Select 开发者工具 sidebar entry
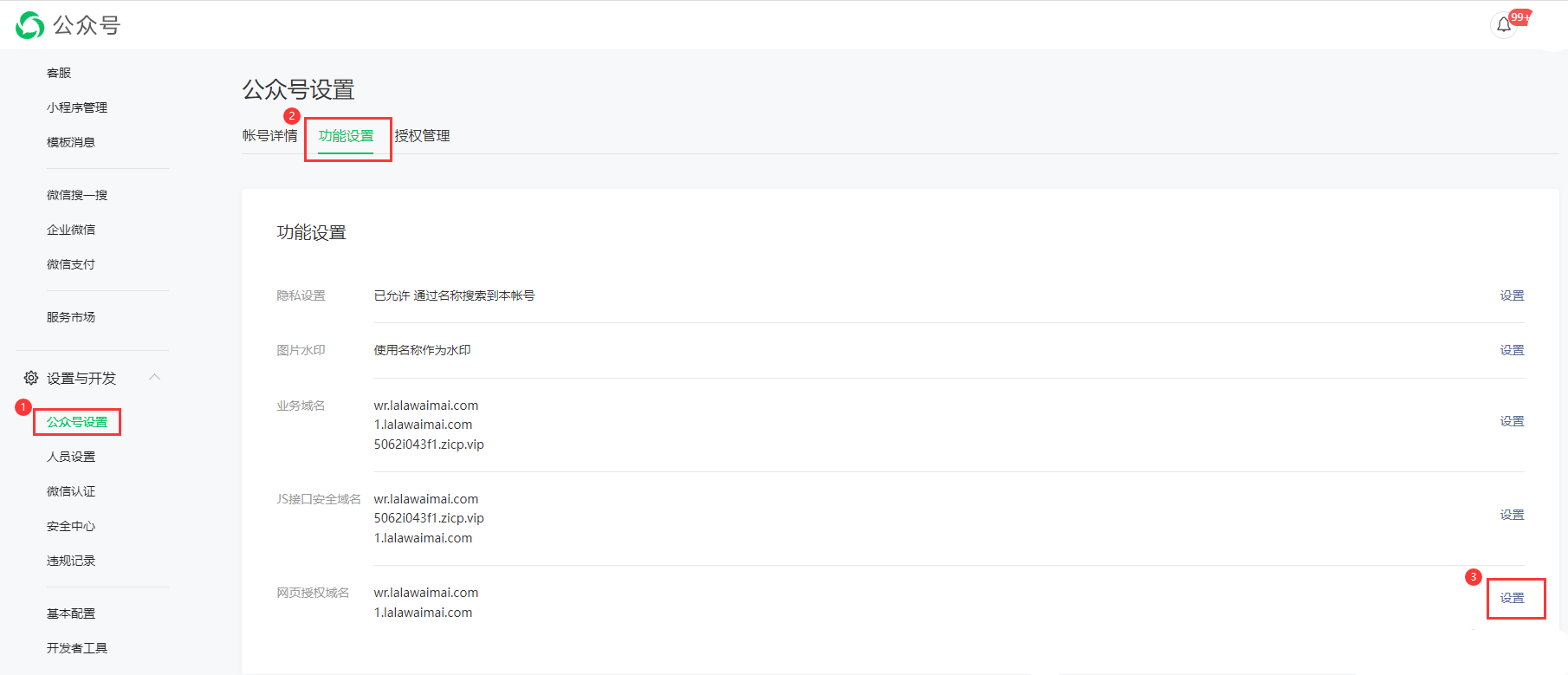Viewport: 1568px width, 675px height. click(x=77, y=648)
